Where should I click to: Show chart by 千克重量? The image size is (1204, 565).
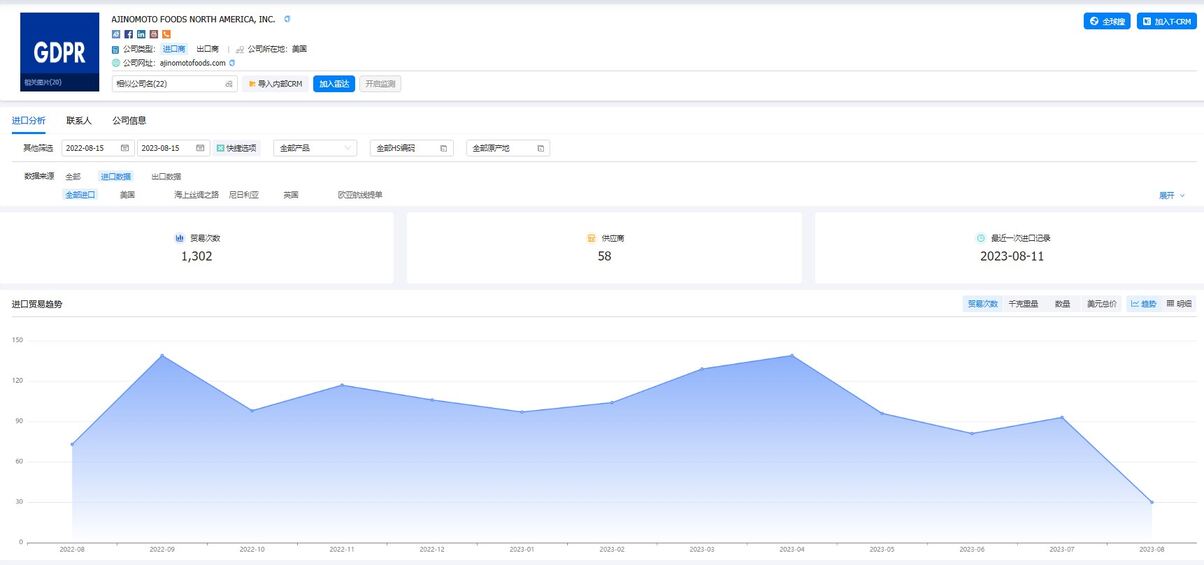[1023, 303]
